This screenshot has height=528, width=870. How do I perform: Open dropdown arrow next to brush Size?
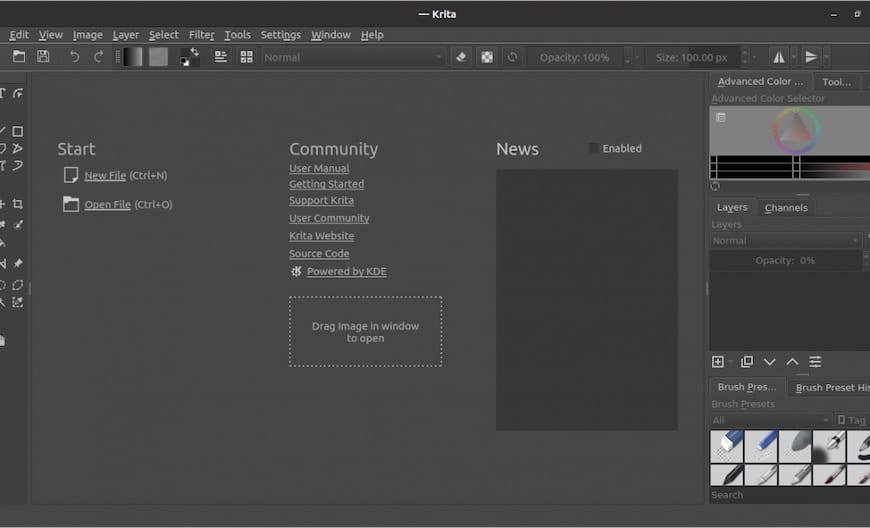(x=754, y=57)
